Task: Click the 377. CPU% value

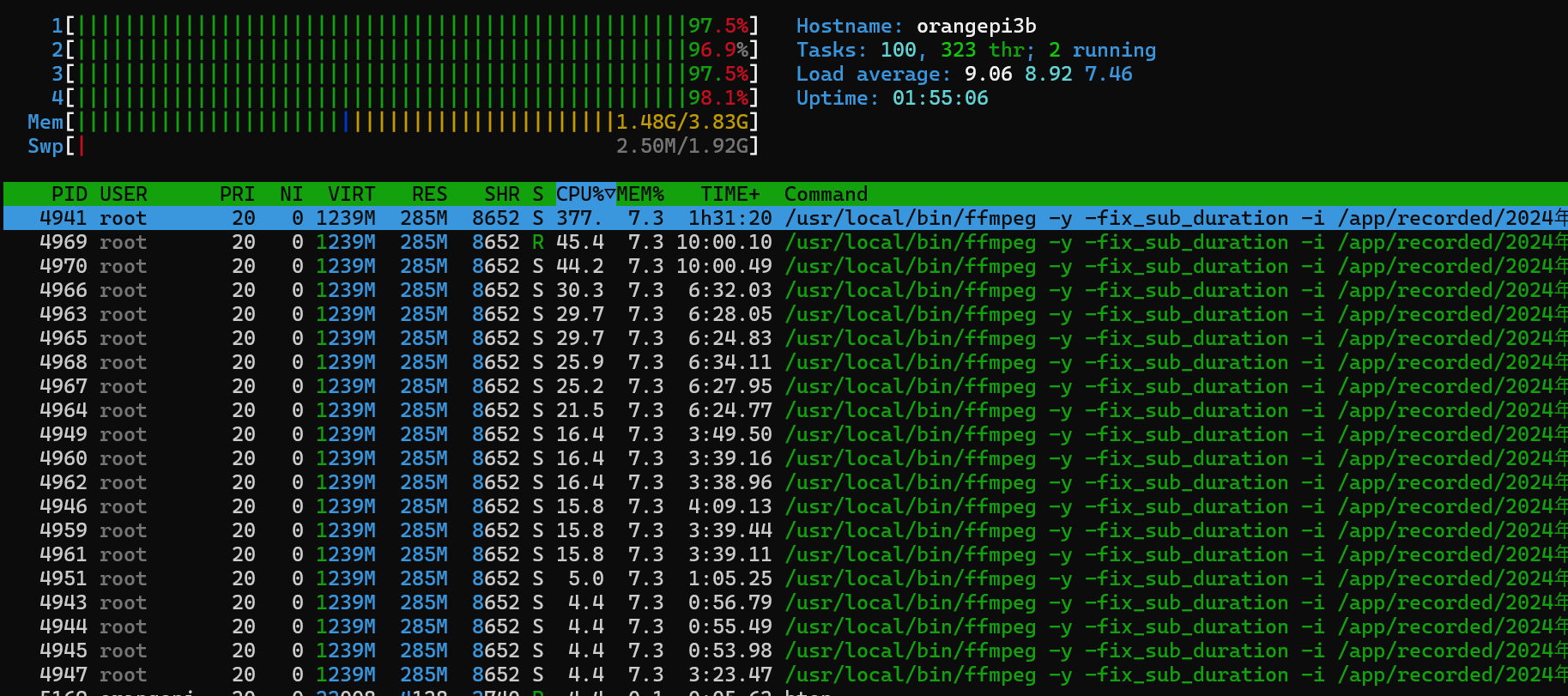Action: [580, 218]
